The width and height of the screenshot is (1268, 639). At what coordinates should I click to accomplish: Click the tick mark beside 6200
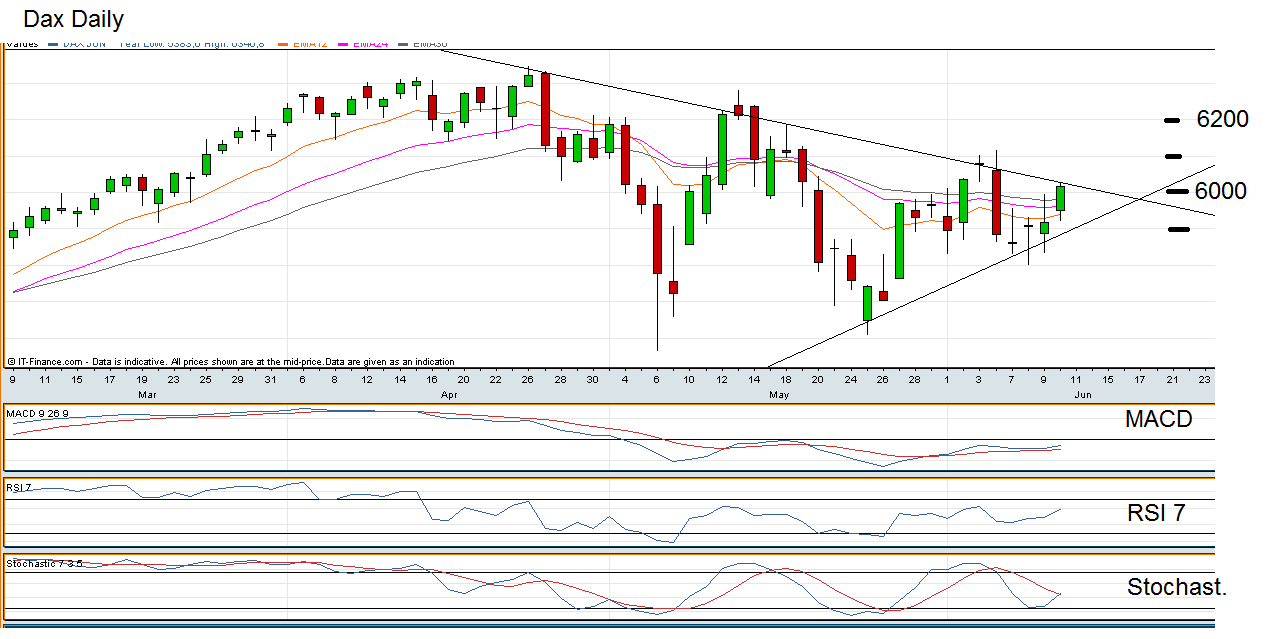click(1174, 120)
